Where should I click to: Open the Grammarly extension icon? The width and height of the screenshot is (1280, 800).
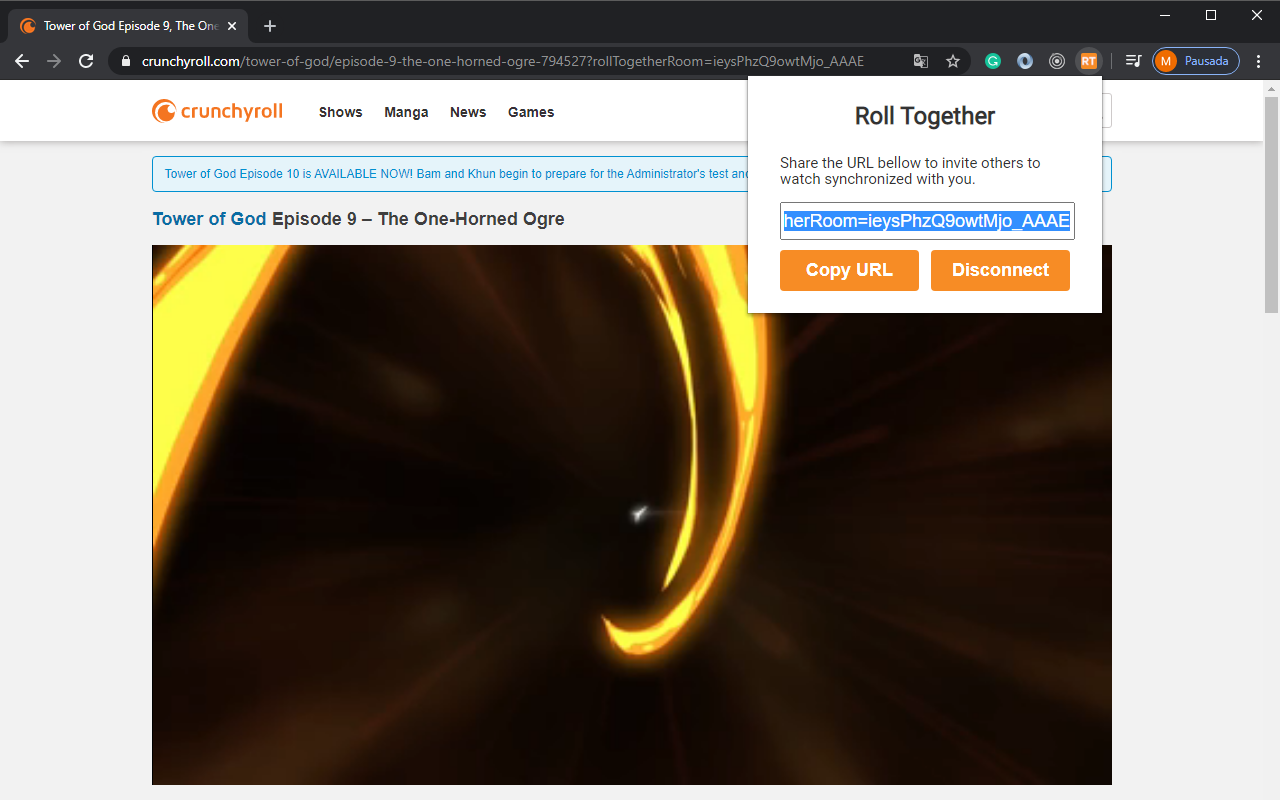point(993,61)
